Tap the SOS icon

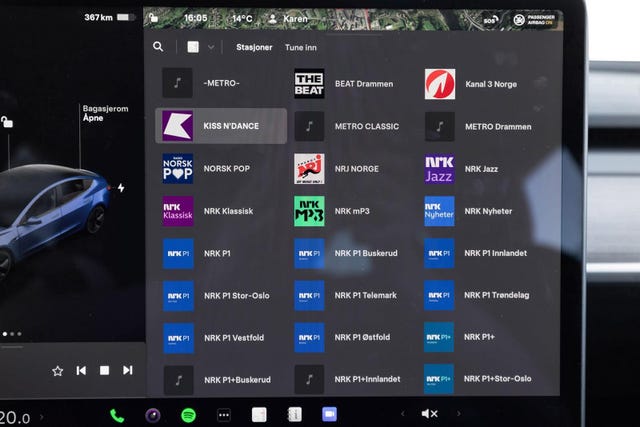(x=490, y=20)
